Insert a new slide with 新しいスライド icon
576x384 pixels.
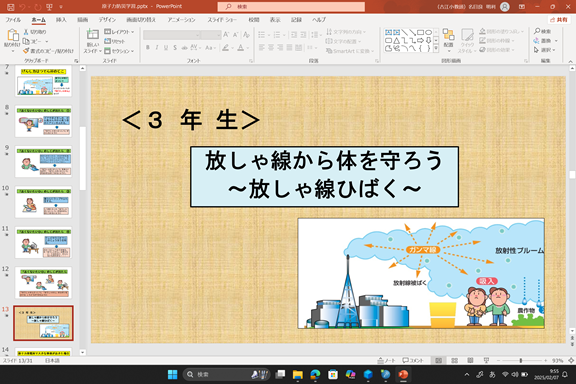coord(92,35)
